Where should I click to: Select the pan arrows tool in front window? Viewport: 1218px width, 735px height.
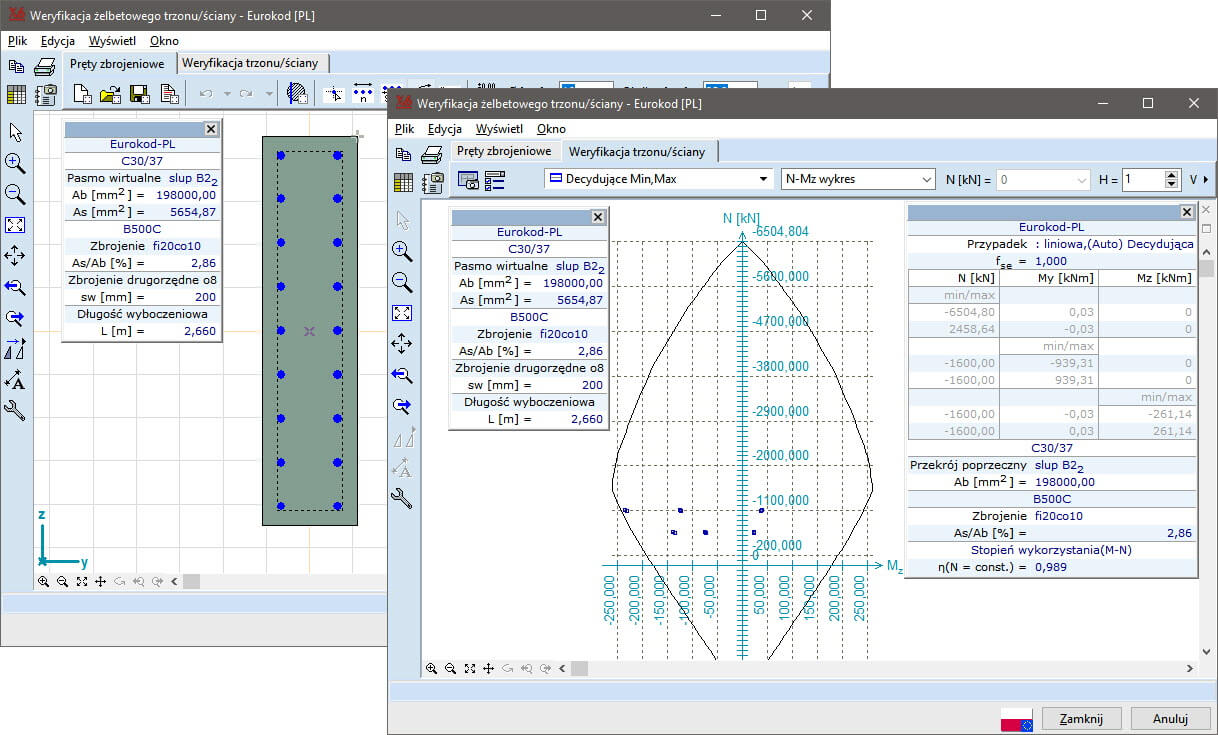point(402,344)
